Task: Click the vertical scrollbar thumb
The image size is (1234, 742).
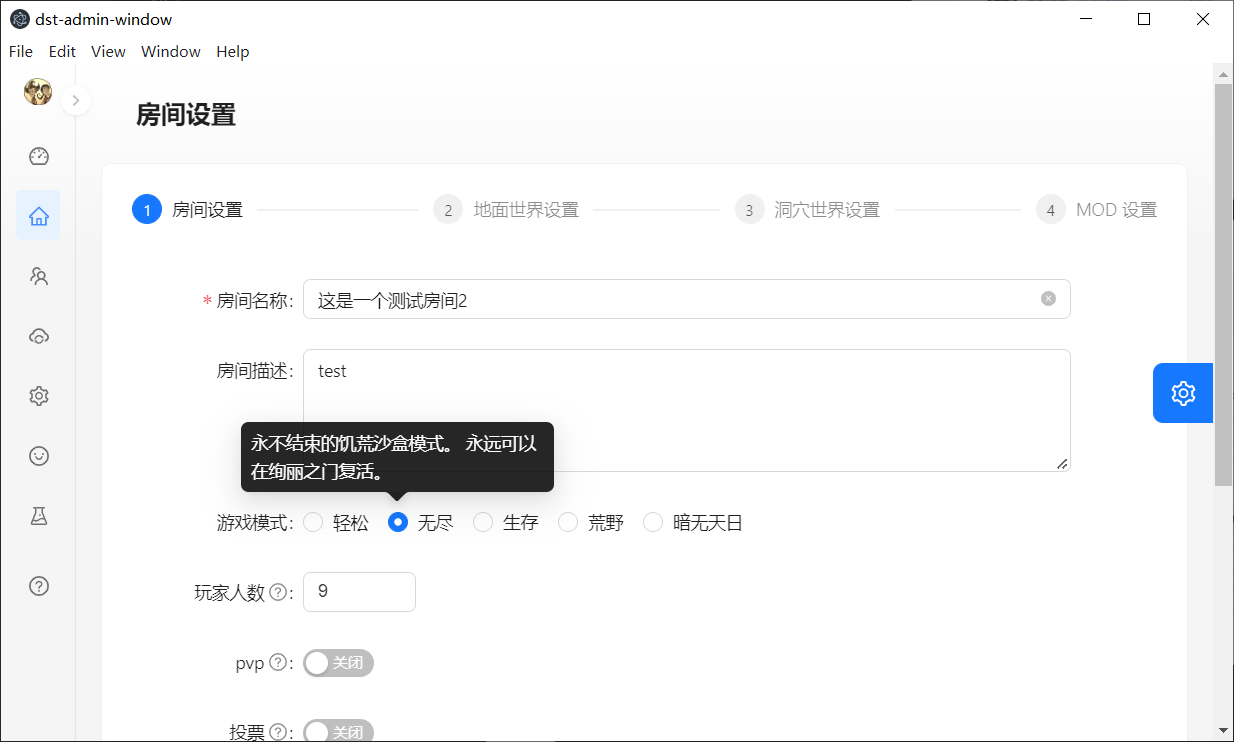Action: [x=1223, y=285]
